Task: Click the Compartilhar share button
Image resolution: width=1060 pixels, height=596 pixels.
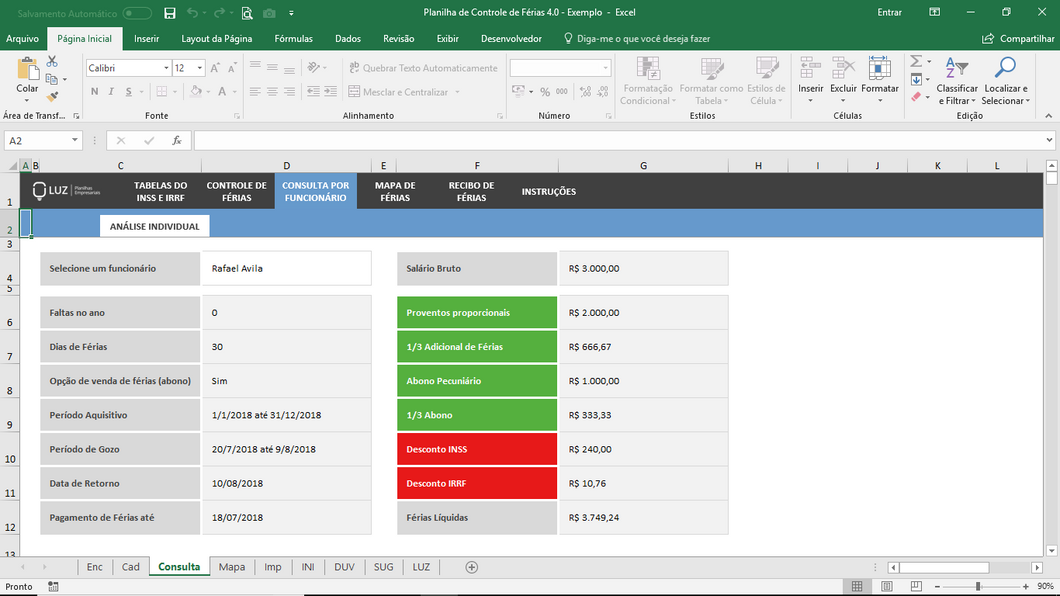Action: pos(1018,39)
